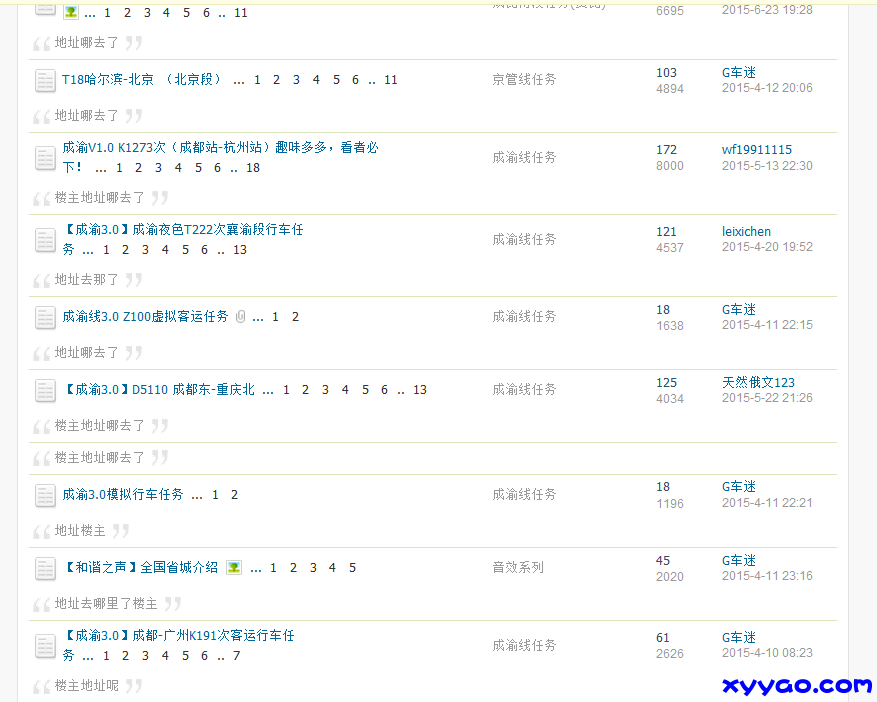877x702 pixels.
Task: Expand hidden pages via ellipsis on K1273 thread
Action: 101,168
